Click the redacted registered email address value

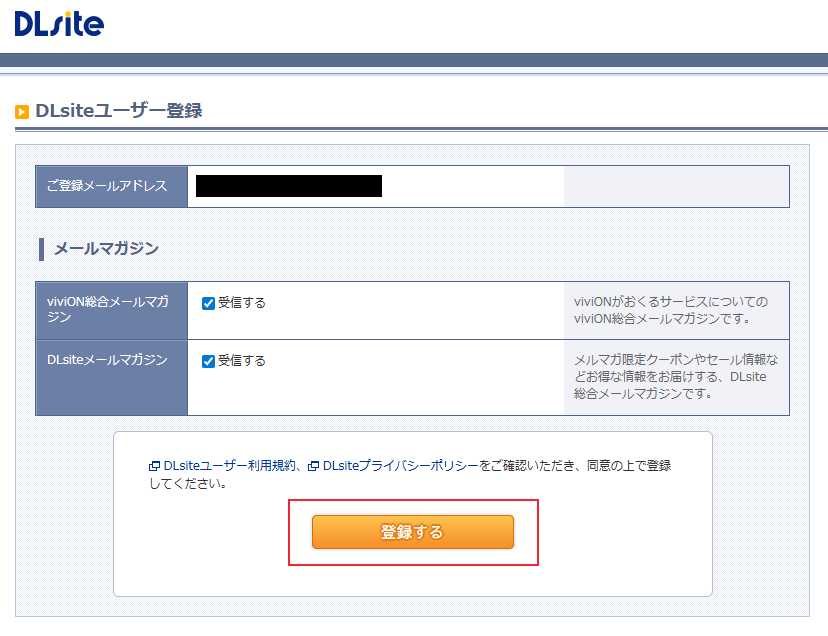289,186
